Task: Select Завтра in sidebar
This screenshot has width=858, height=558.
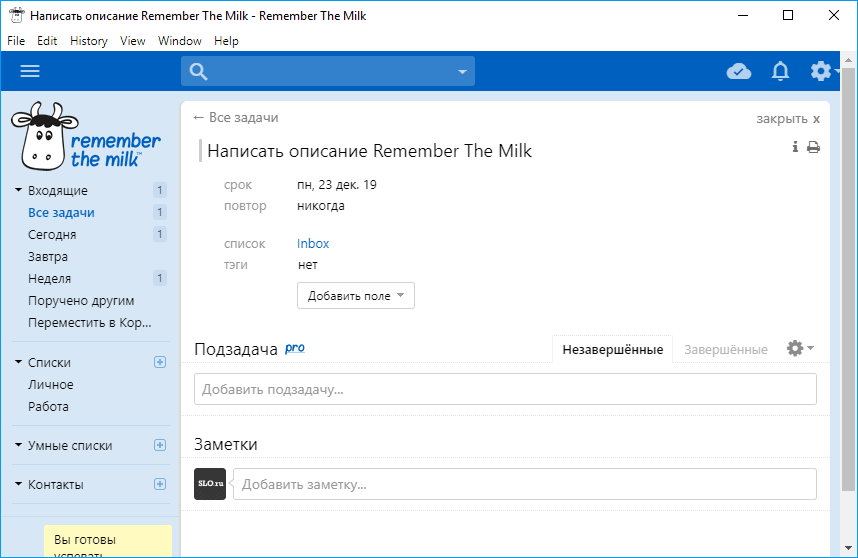Action: pyautogui.click(x=48, y=256)
